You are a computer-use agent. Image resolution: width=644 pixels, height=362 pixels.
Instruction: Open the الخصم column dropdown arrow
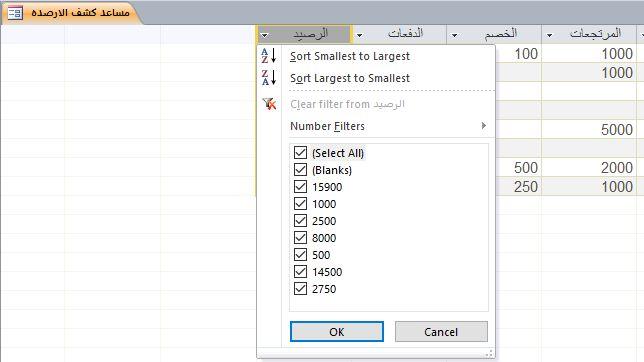coord(454,35)
